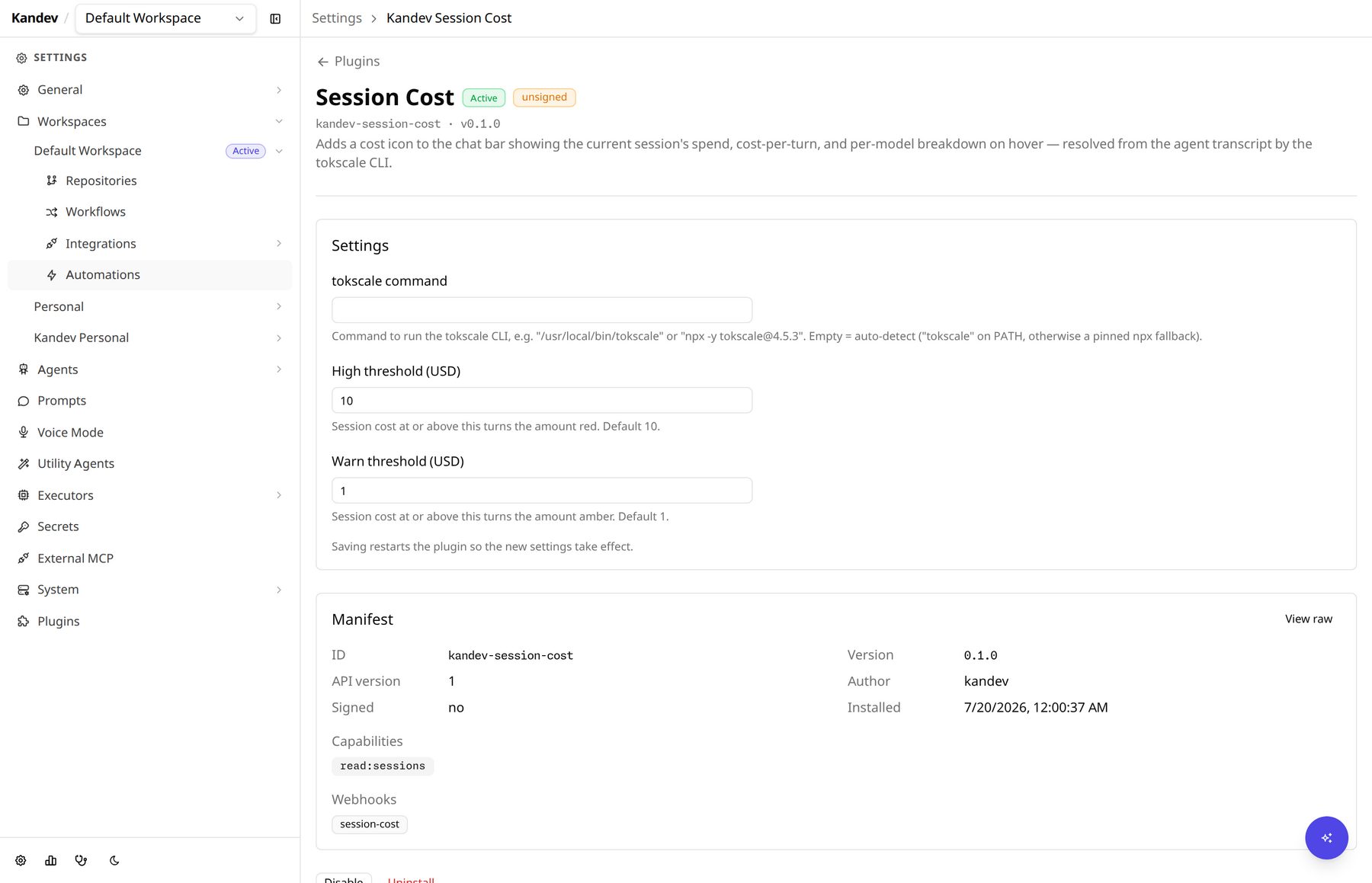Click the Repositories branch icon
This screenshot has height=883, width=1372.
click(x=52, y=181)
